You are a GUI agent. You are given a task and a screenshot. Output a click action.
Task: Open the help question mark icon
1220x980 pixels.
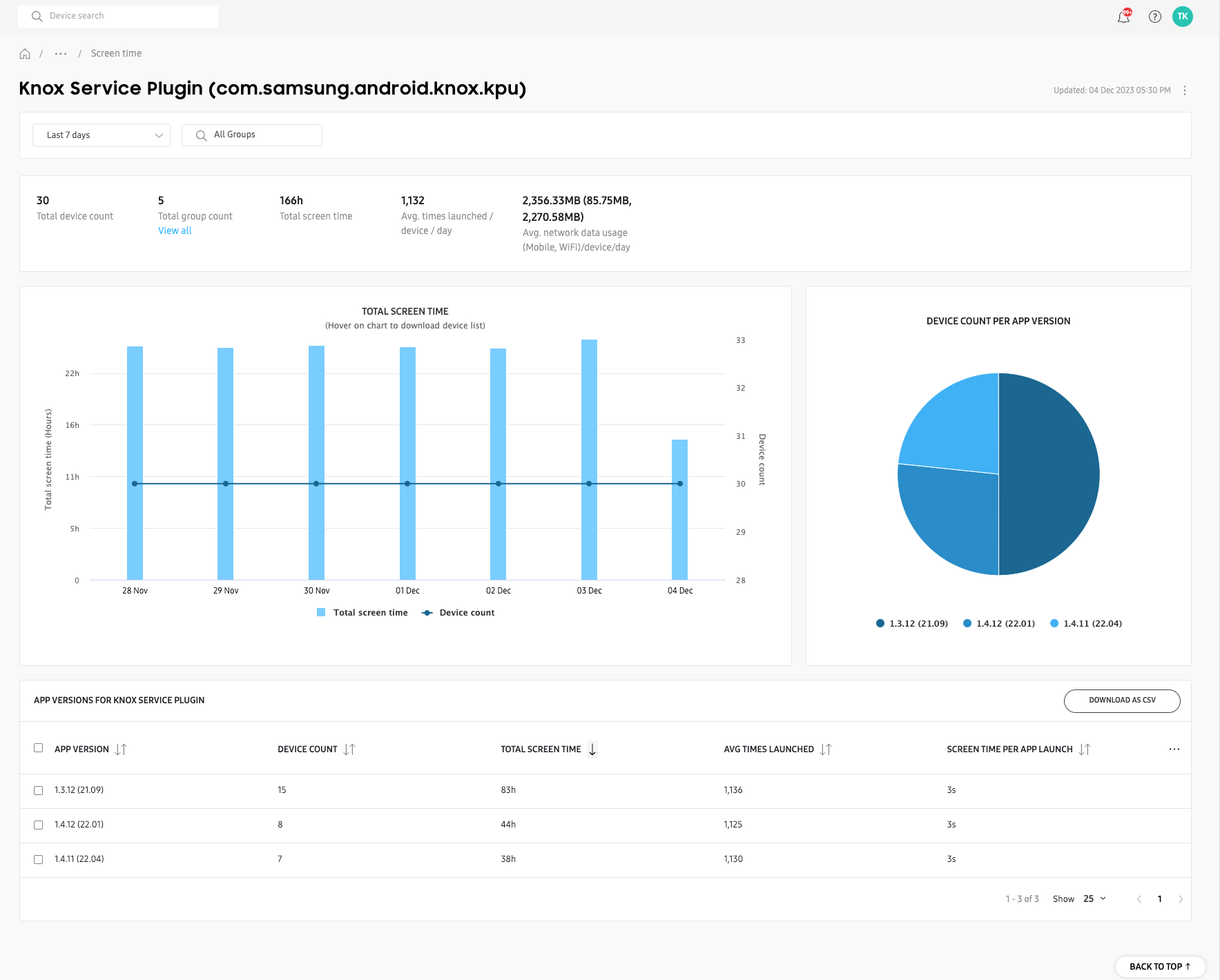pos(1155,17)
